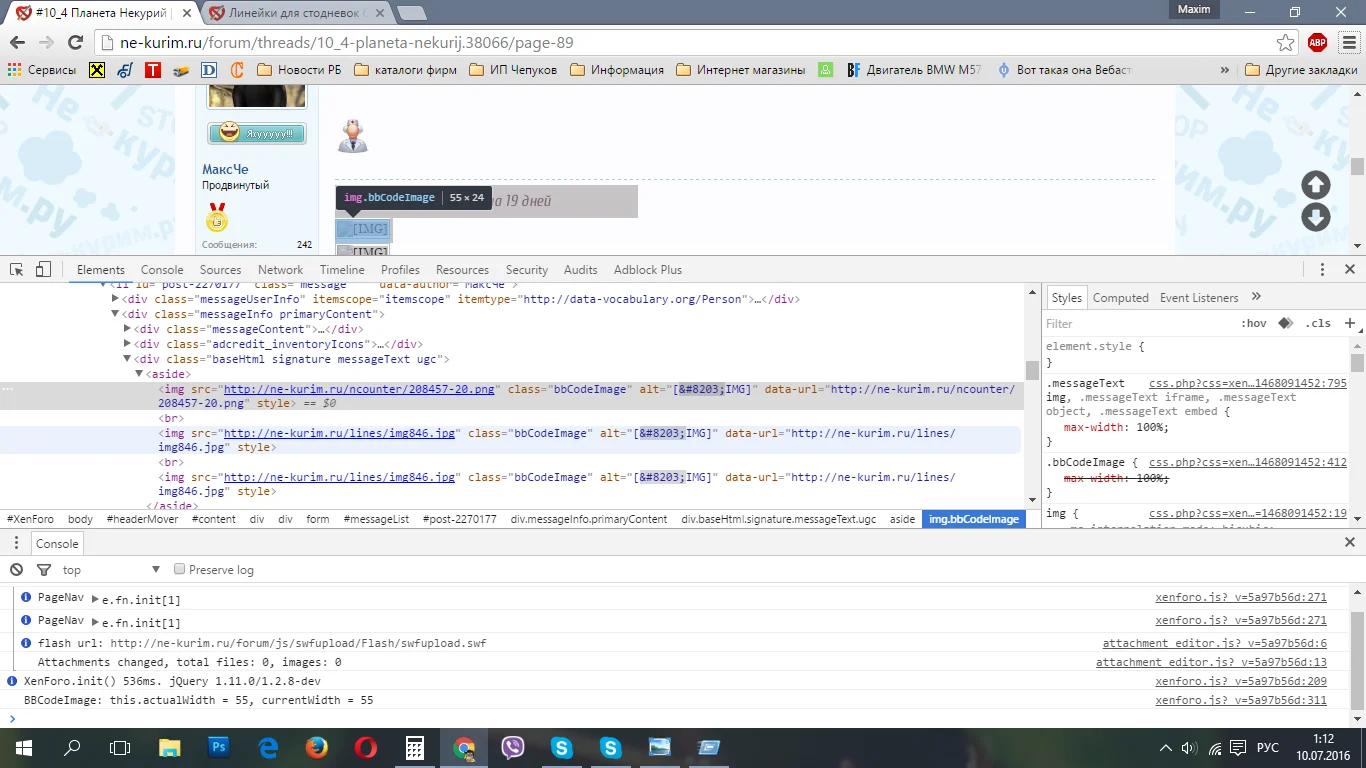Click the page scroll-down arrow button
1366x768 pixels.
(1315, 217)
